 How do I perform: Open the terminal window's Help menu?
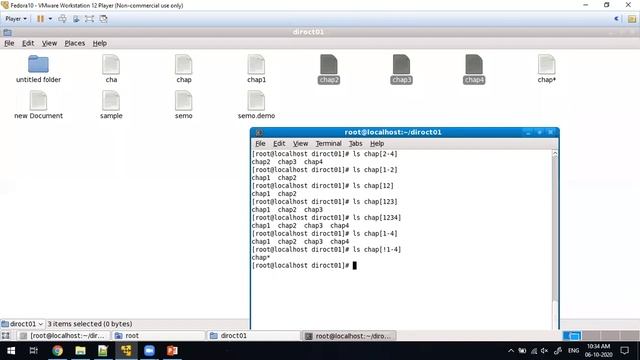[377, 144]
